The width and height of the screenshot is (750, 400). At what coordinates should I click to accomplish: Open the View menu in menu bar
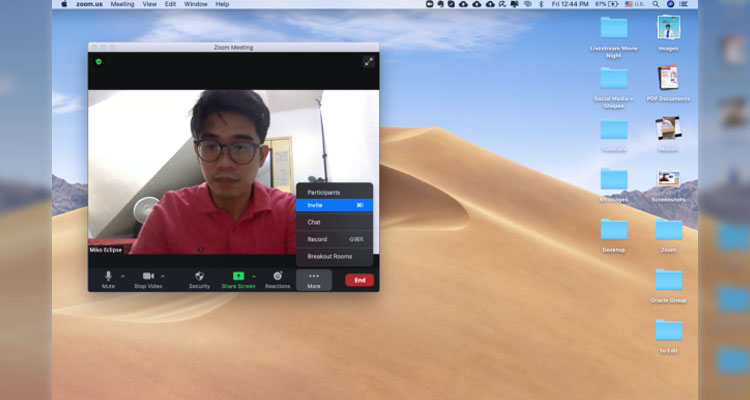pos(150,4)
